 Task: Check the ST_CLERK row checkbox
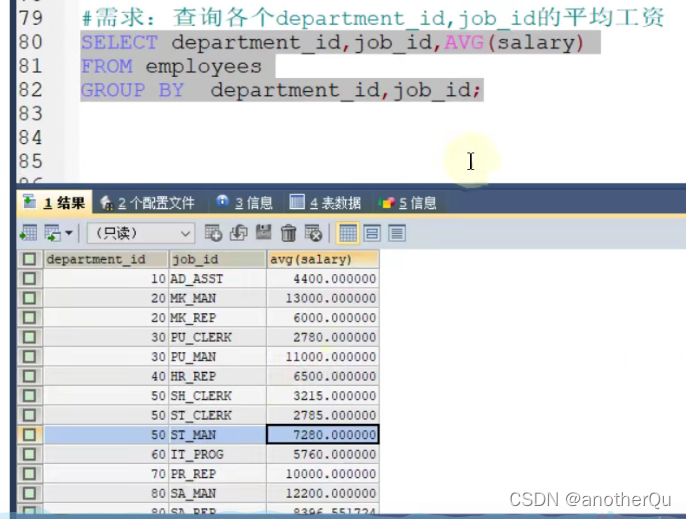coord(29,415)
